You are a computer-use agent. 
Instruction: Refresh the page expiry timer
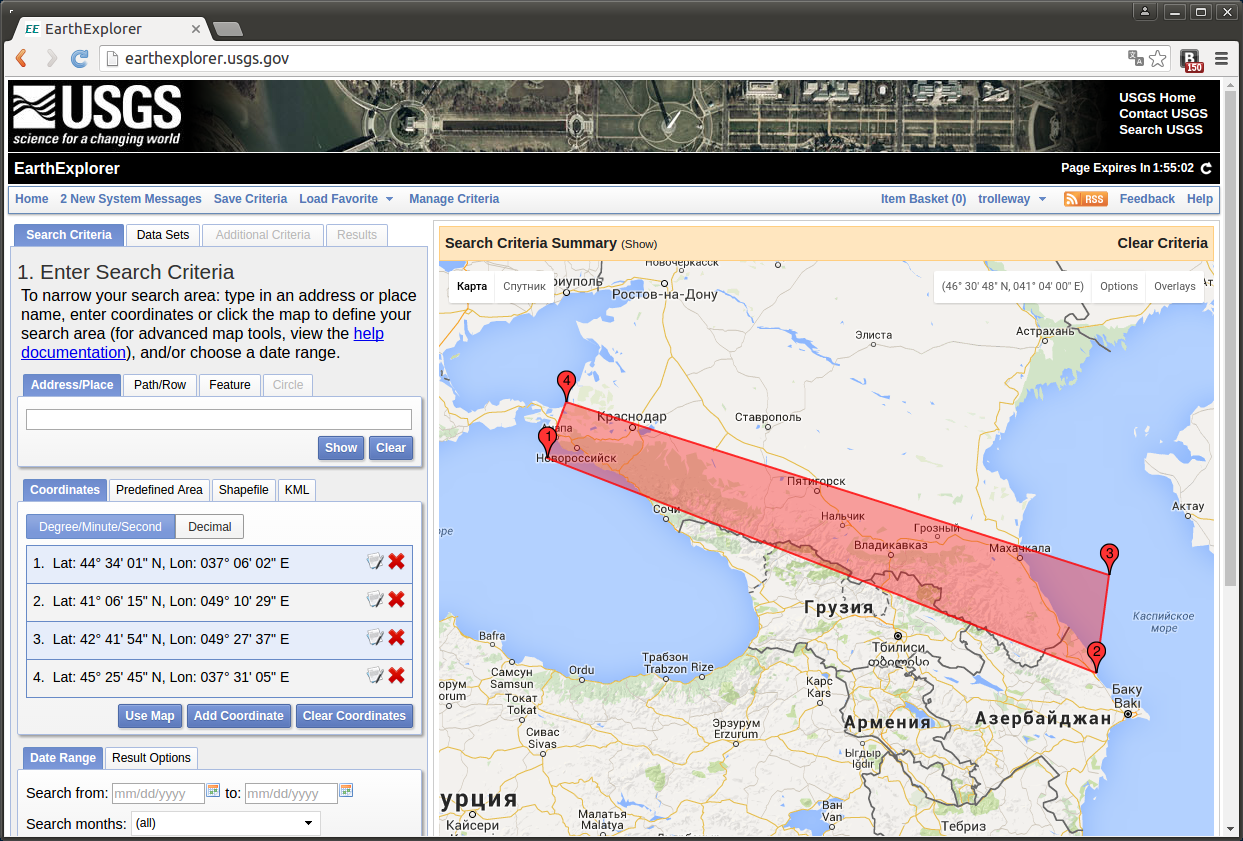click(x=1206, y=168)
